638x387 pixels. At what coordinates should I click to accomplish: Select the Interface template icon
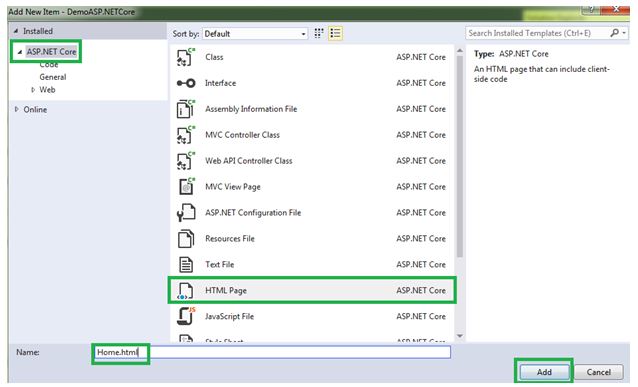(186, 83)
